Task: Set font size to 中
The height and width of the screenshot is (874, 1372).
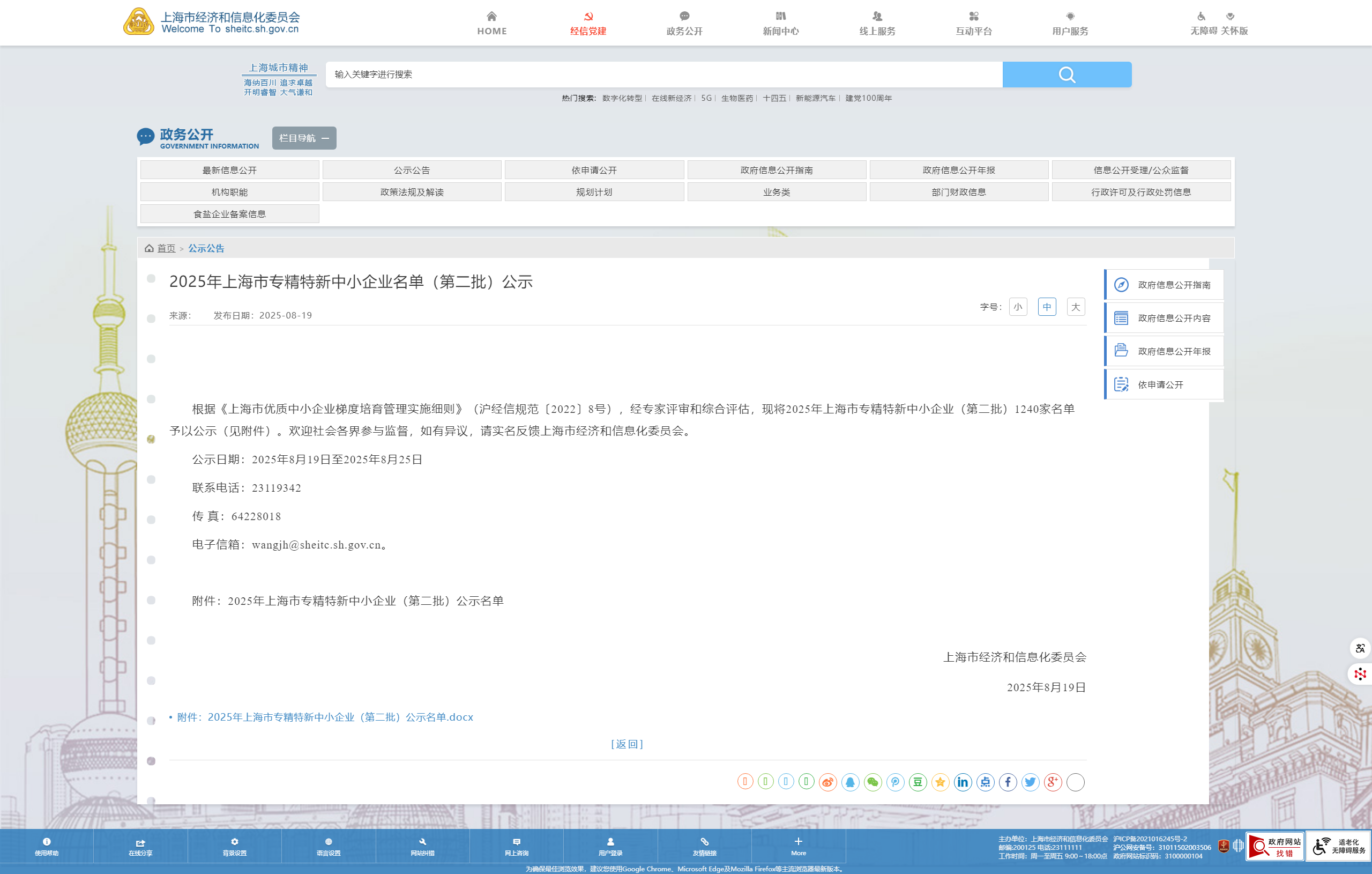Action: (x=1047, y=307)
